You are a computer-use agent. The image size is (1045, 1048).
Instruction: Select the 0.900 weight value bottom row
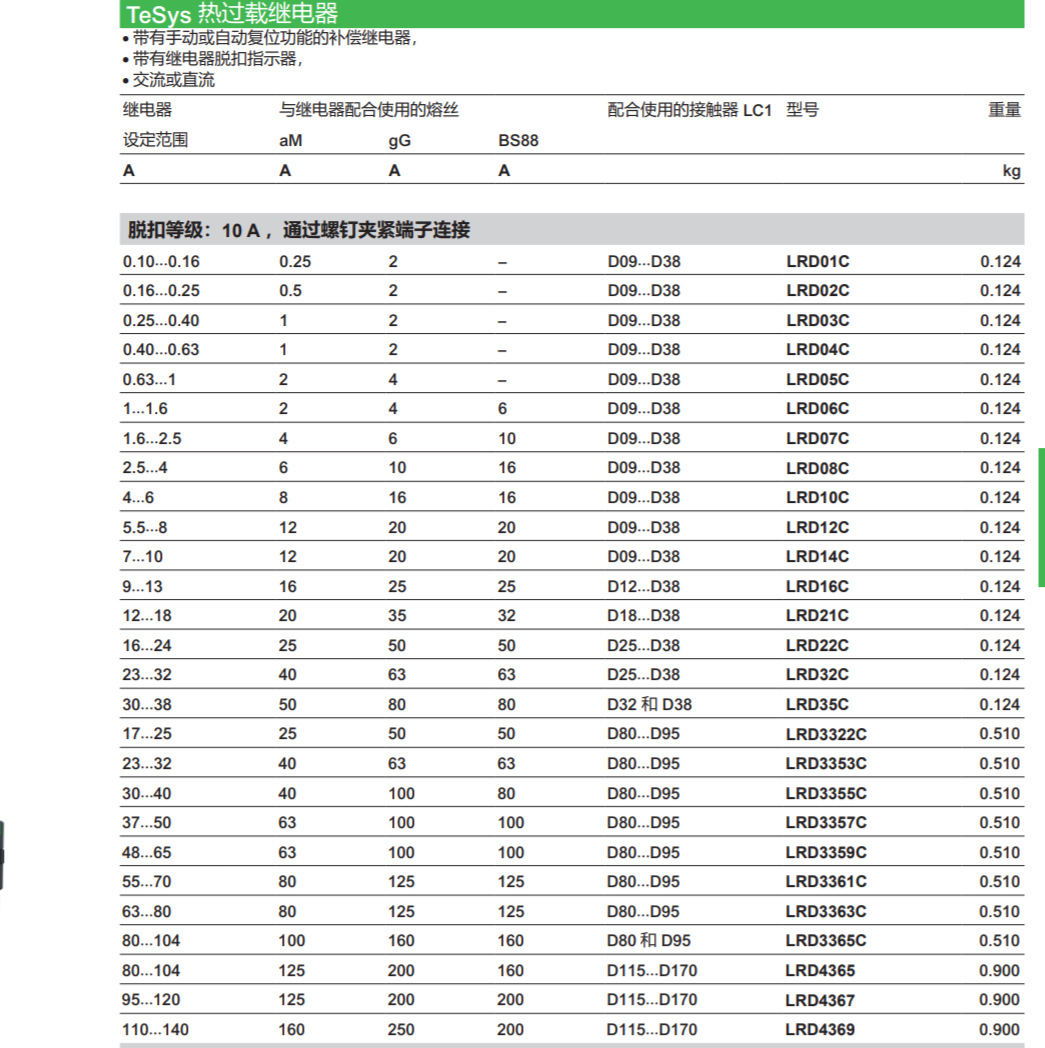[999, 1029]
